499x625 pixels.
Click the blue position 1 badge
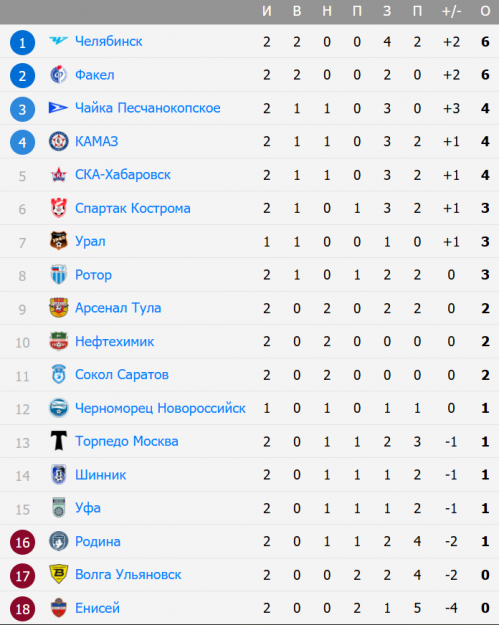[x=22, y=42]
